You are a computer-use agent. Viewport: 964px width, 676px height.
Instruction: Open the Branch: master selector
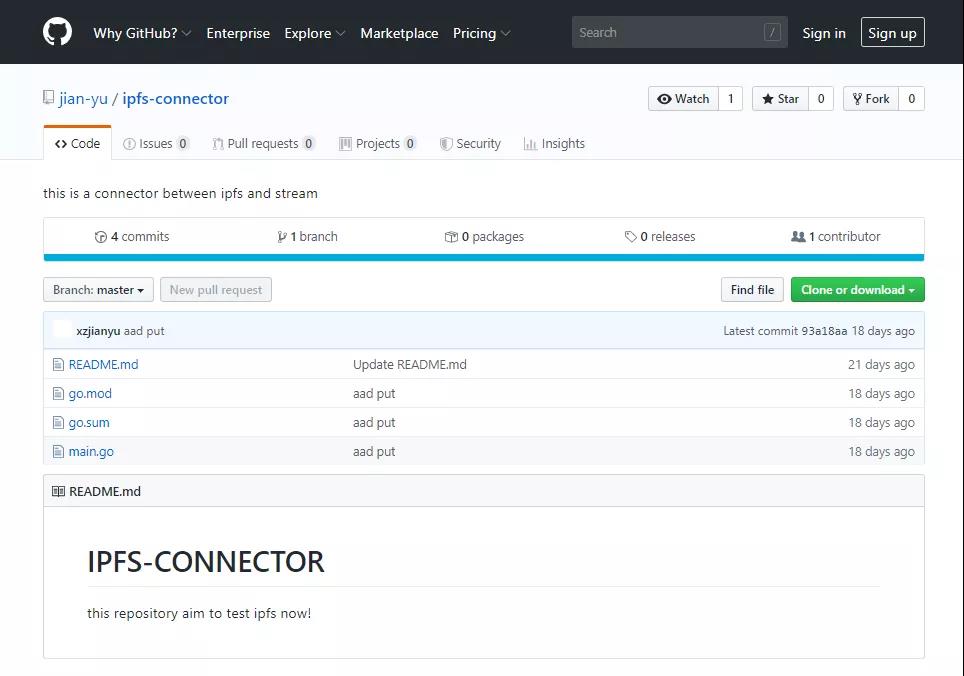98,289
